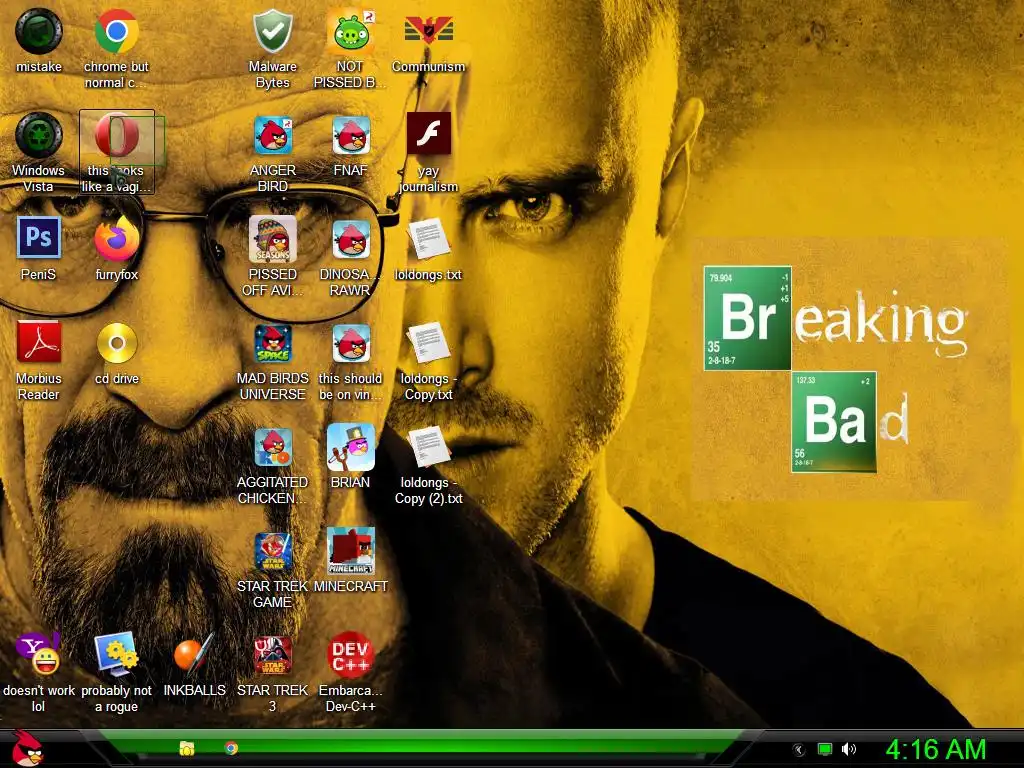Open the furryfox Firefox icon
Viewport: 1024px width, 768px height.
[116, 239]
